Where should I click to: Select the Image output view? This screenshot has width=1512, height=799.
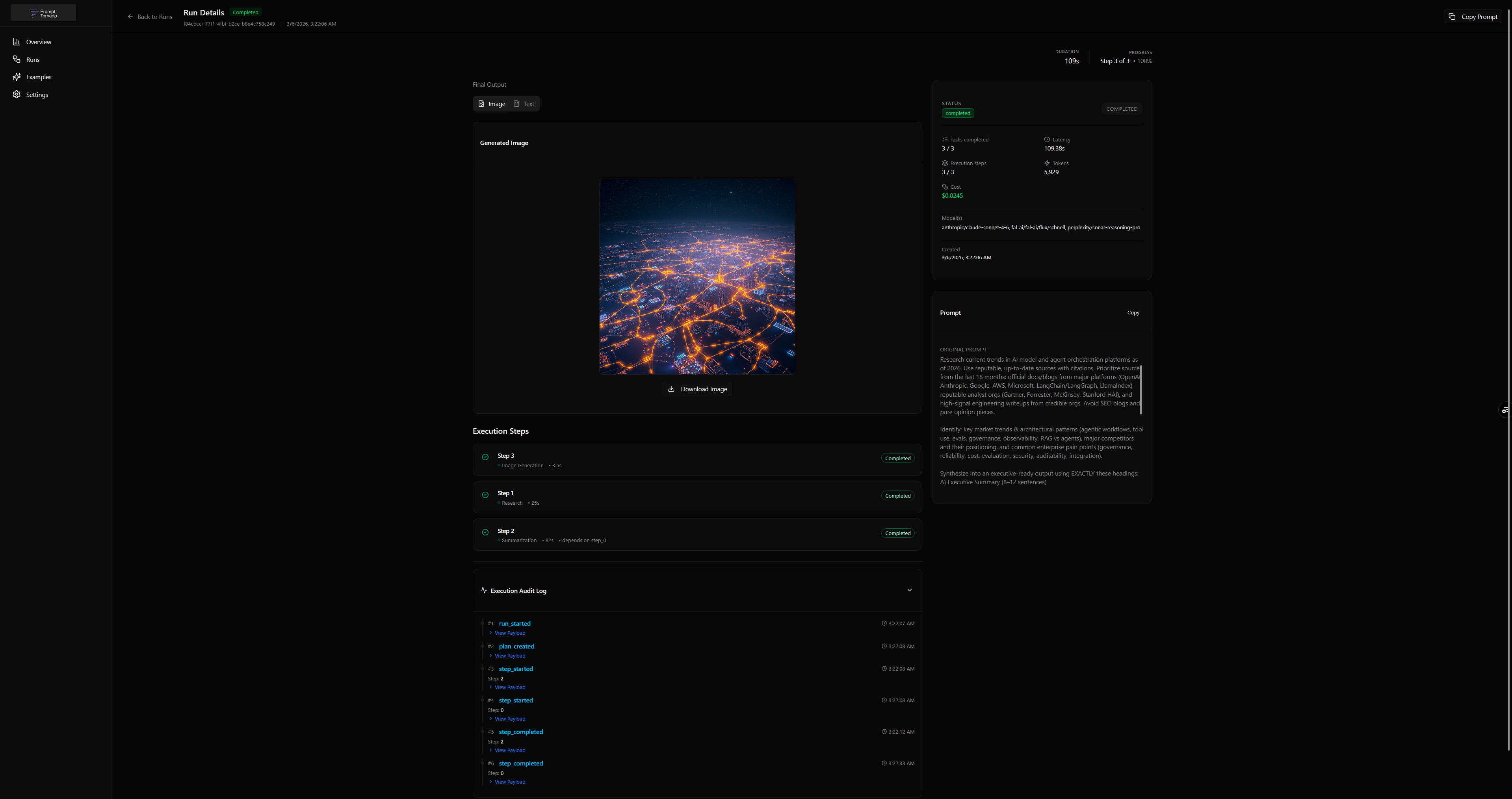pyautogui.click(x=492, y=103)
